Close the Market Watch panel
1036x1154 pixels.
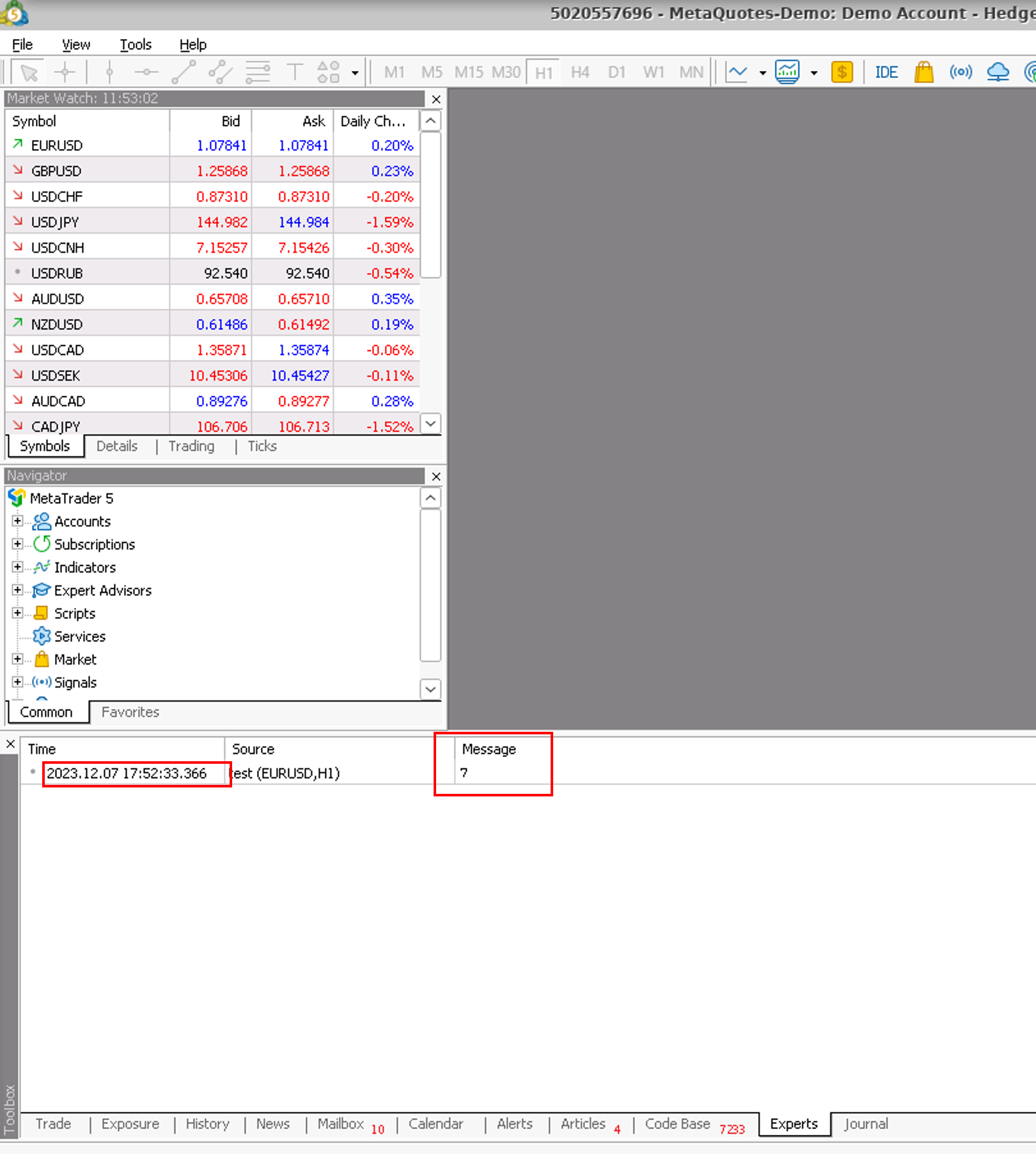pos(436,99)
